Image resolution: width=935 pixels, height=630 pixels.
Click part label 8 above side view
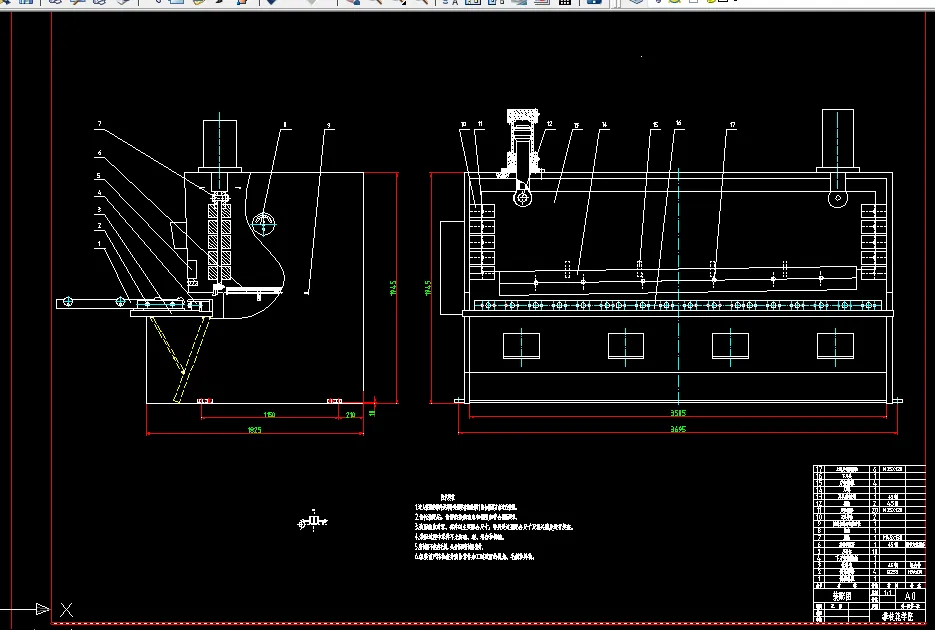[x=285, y=125]
